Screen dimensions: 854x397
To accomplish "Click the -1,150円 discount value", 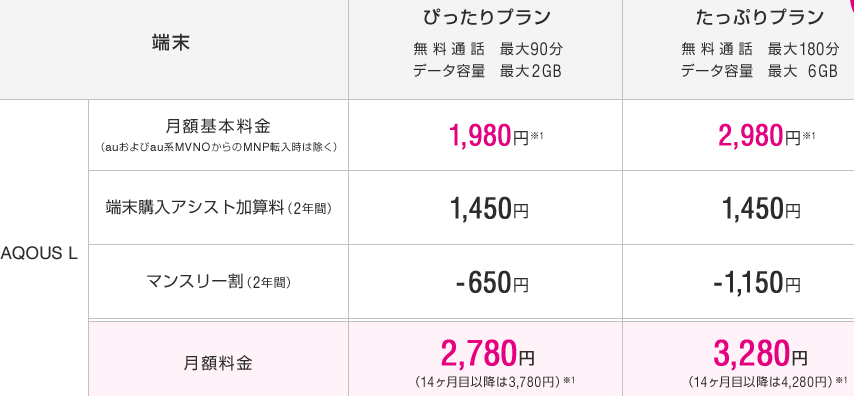I will pos(757,283).
